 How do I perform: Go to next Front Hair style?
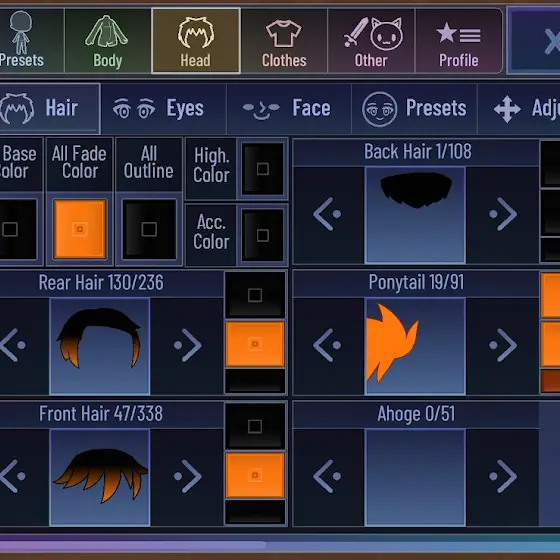[187, 476]
